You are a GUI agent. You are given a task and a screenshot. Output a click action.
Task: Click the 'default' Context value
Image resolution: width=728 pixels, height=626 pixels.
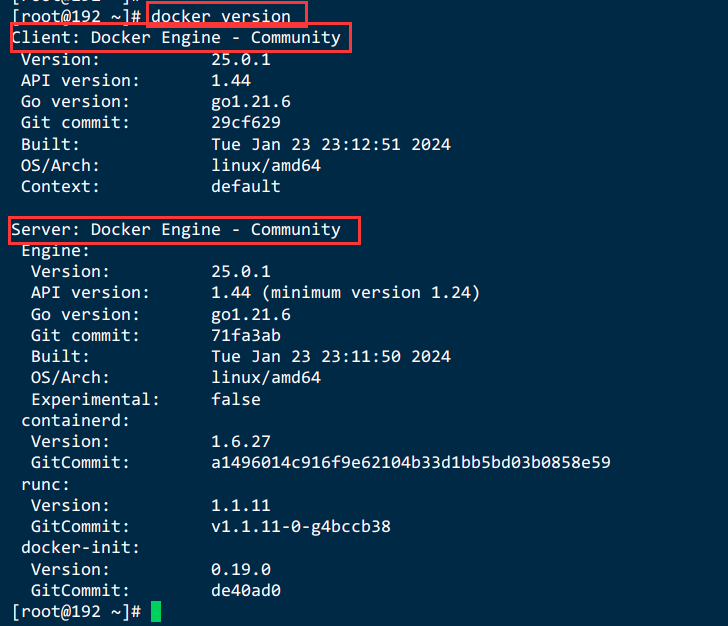246,186
